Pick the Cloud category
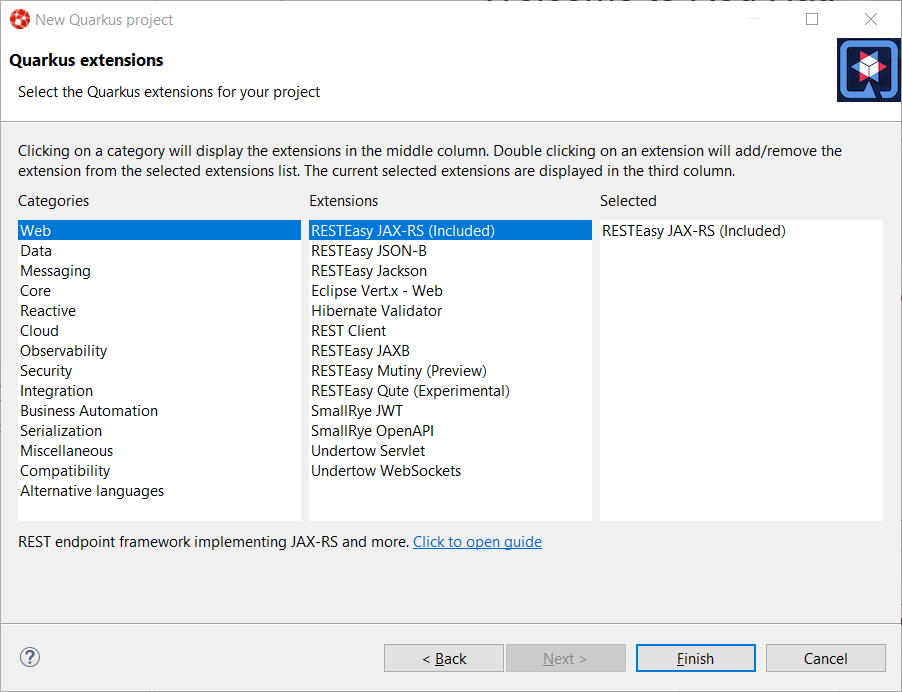This screenshot has height=692, width=902. point(159,331)
